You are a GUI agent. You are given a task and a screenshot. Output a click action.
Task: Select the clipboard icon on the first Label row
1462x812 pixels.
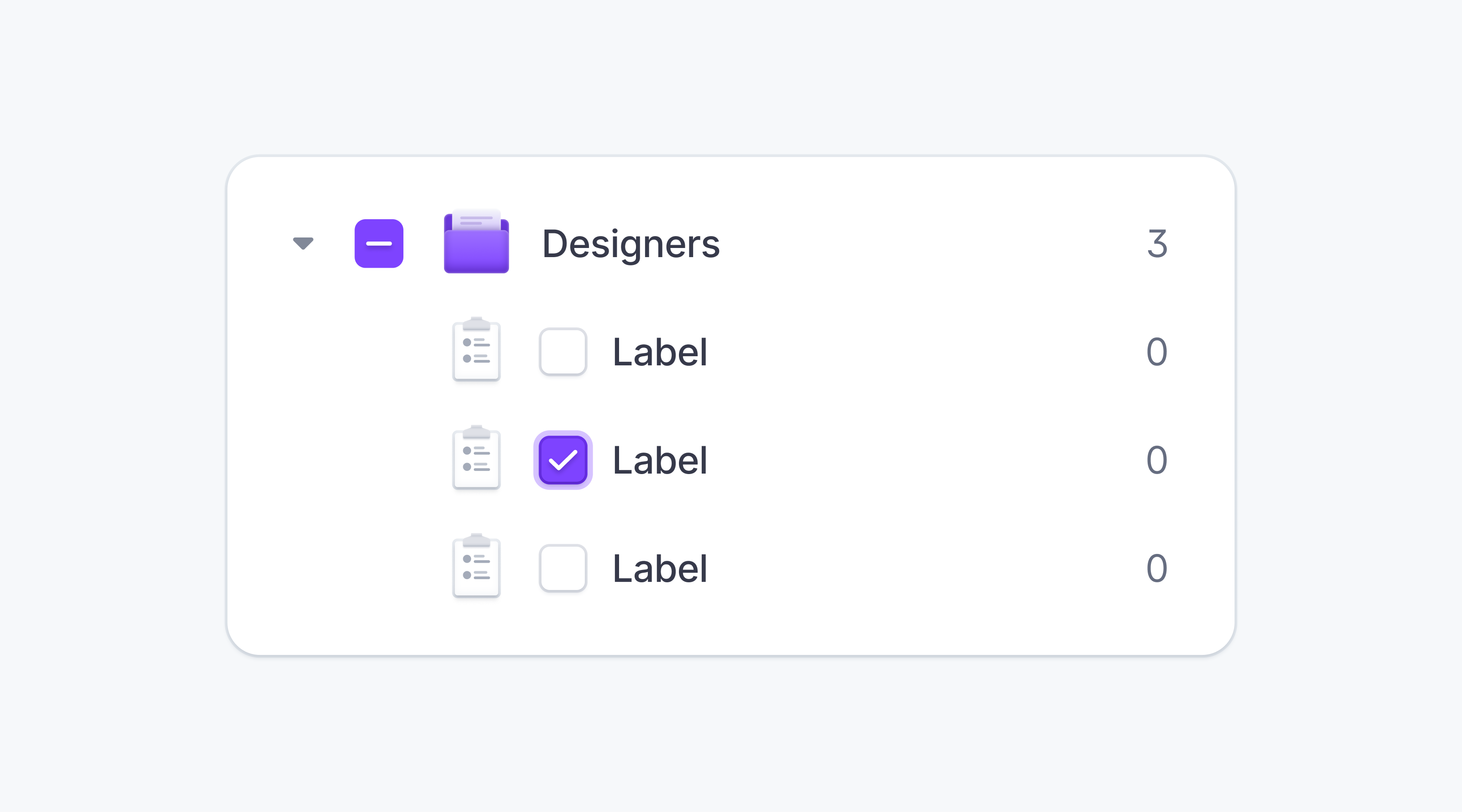476,351
